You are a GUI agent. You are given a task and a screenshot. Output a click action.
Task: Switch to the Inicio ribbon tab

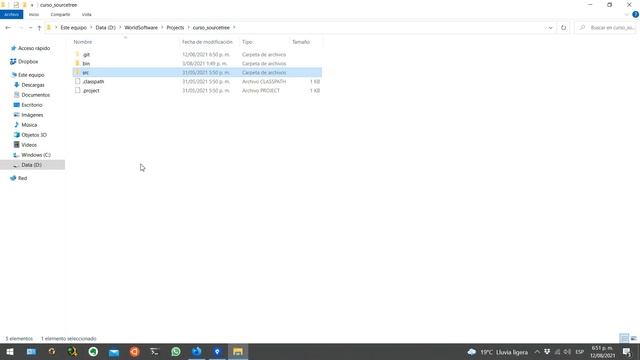[x=34, y=14]
